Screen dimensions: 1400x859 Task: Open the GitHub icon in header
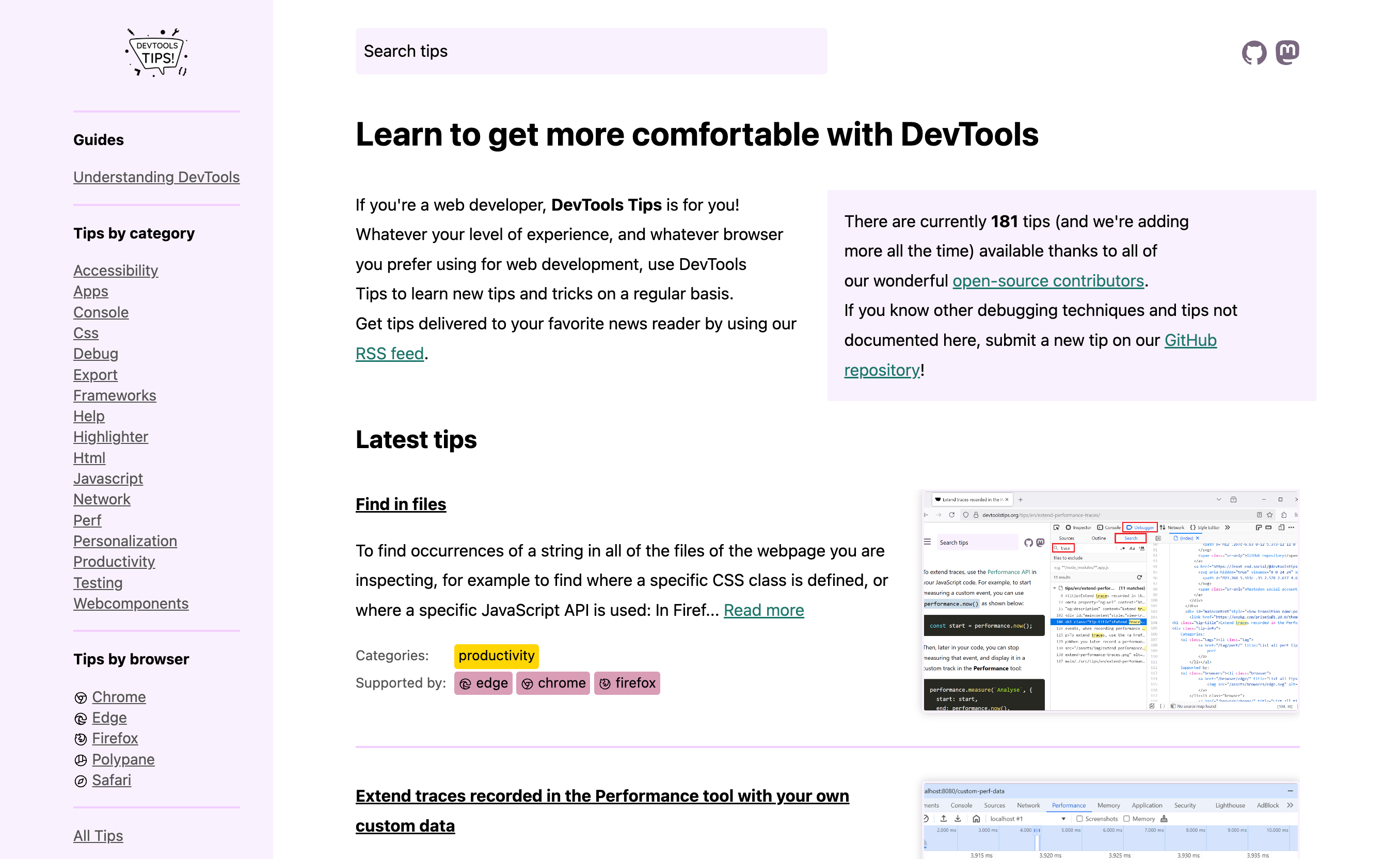[x=1253, y=52]
